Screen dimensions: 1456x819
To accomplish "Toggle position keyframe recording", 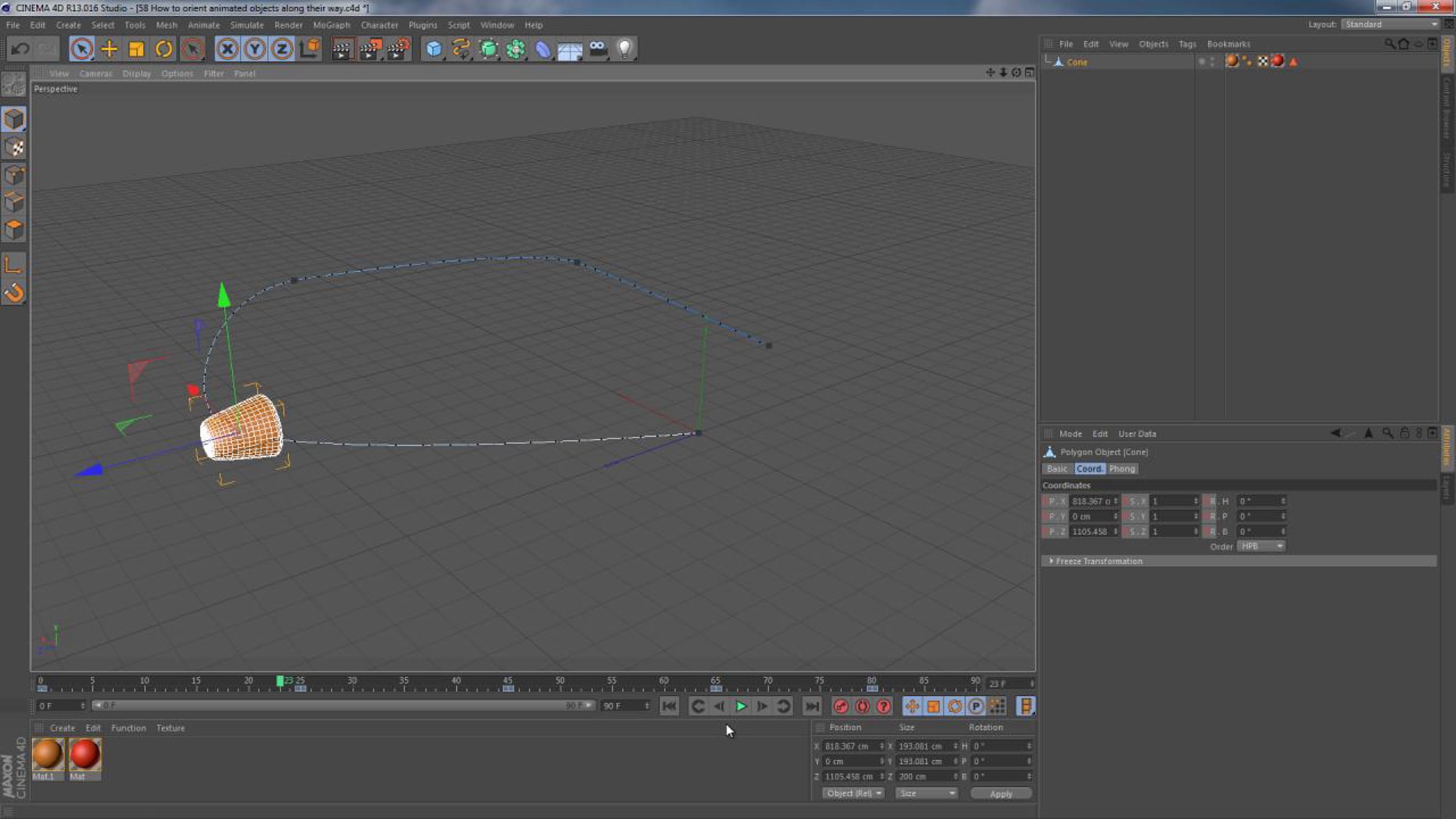I will (x=912, y=706).
